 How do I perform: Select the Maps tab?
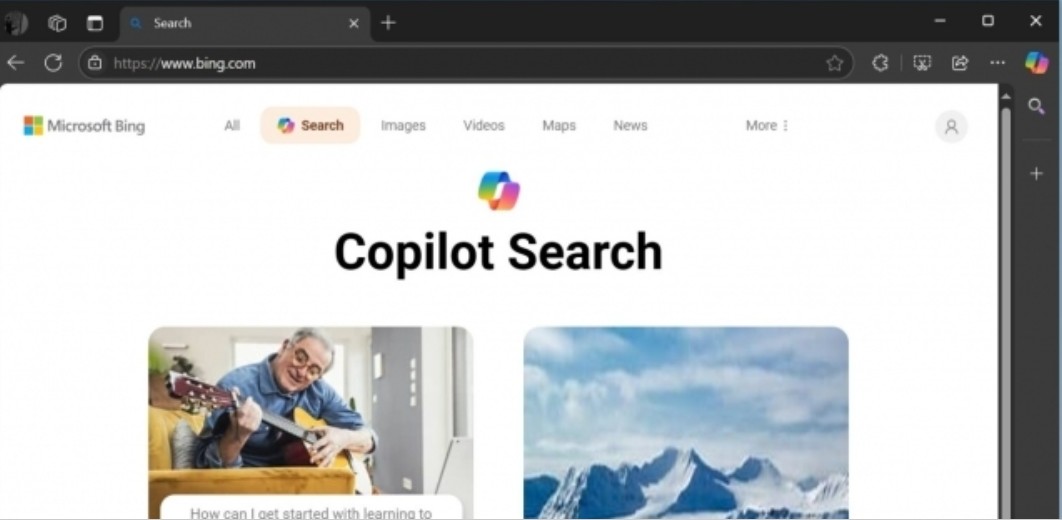pos(559,125)
